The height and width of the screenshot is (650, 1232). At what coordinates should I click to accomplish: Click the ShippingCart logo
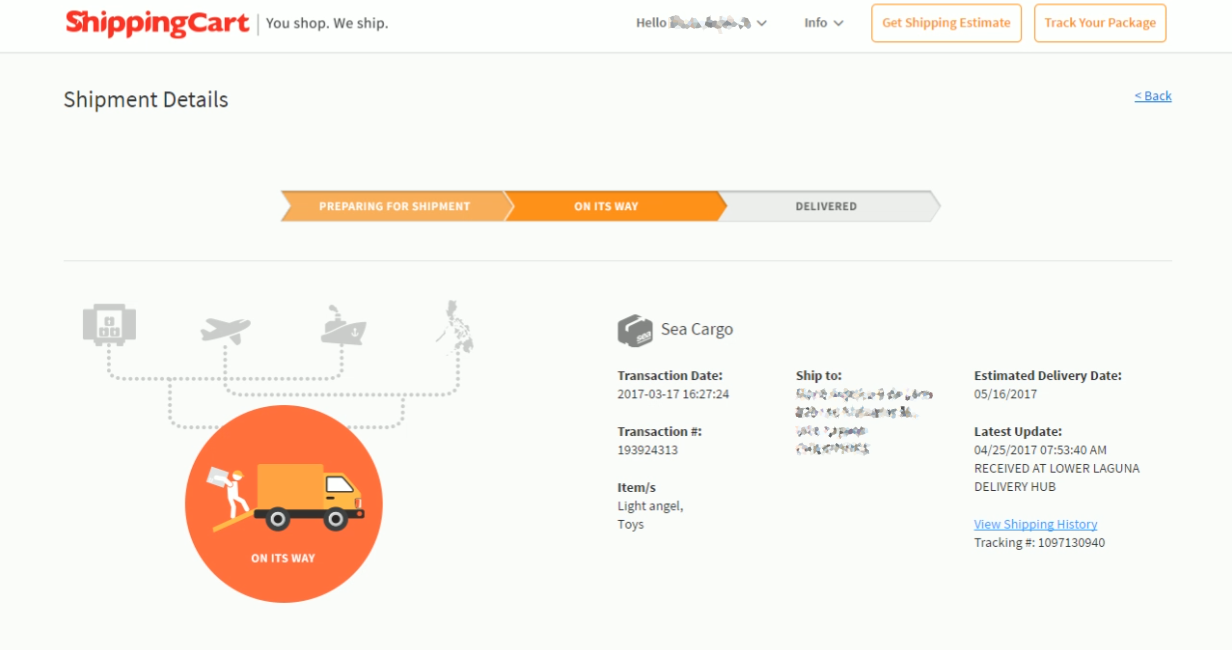157,23
